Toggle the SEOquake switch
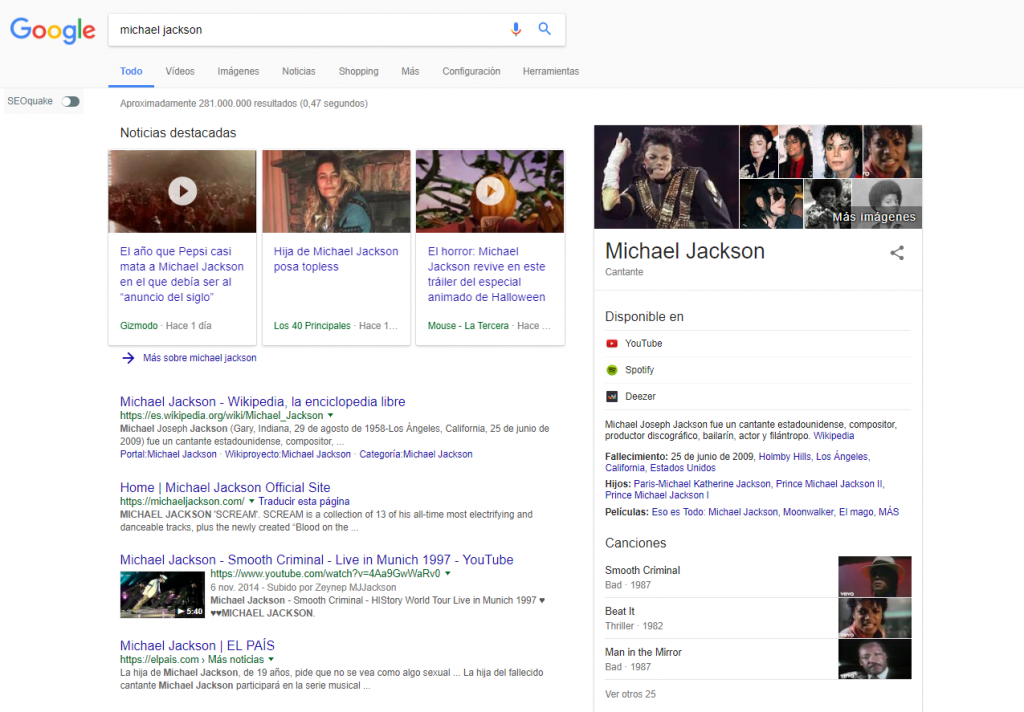This screenshot has width=1024, height=712. [71, 101]
